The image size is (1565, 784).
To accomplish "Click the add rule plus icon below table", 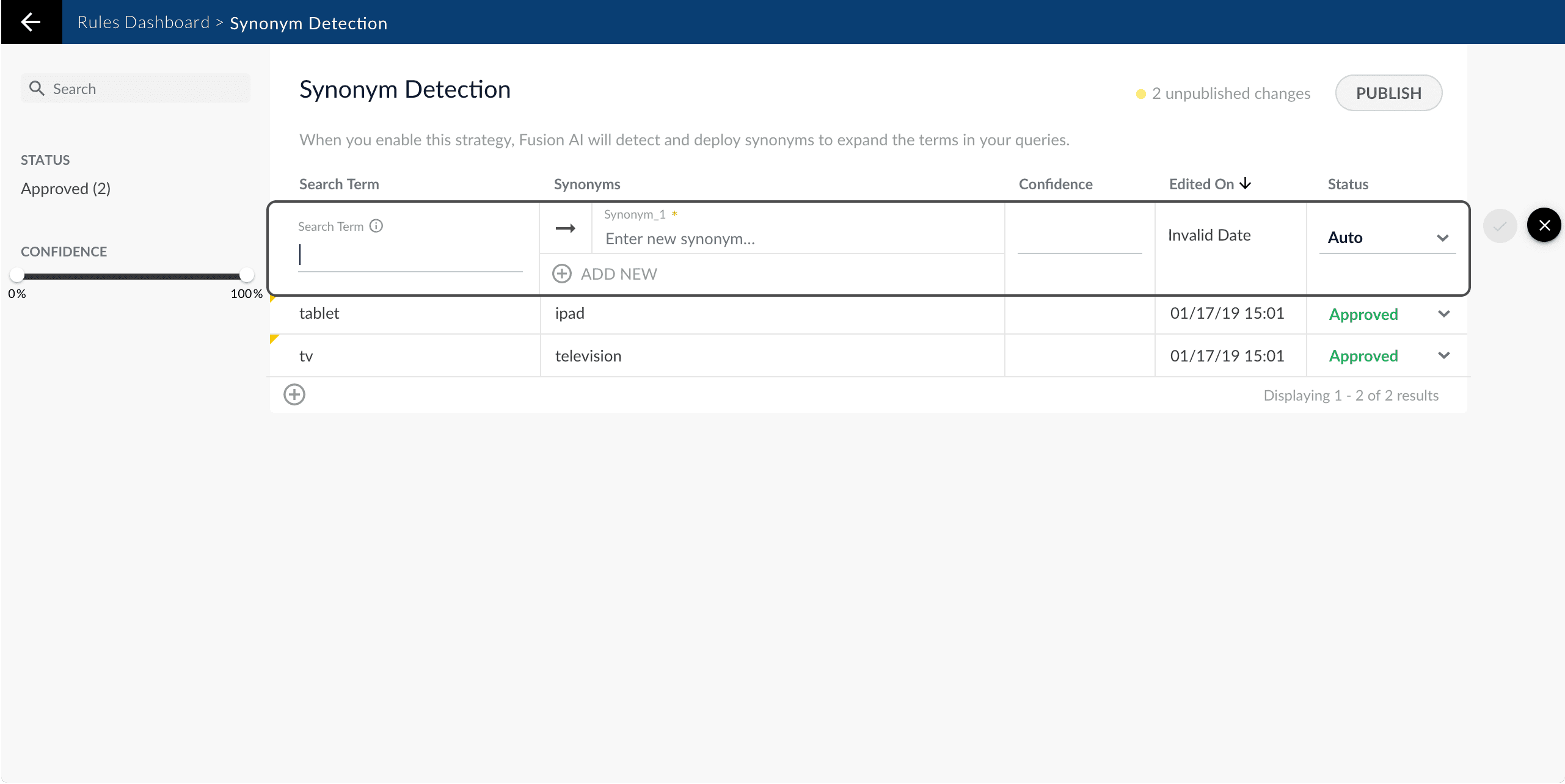I will (x=294, y=394).
